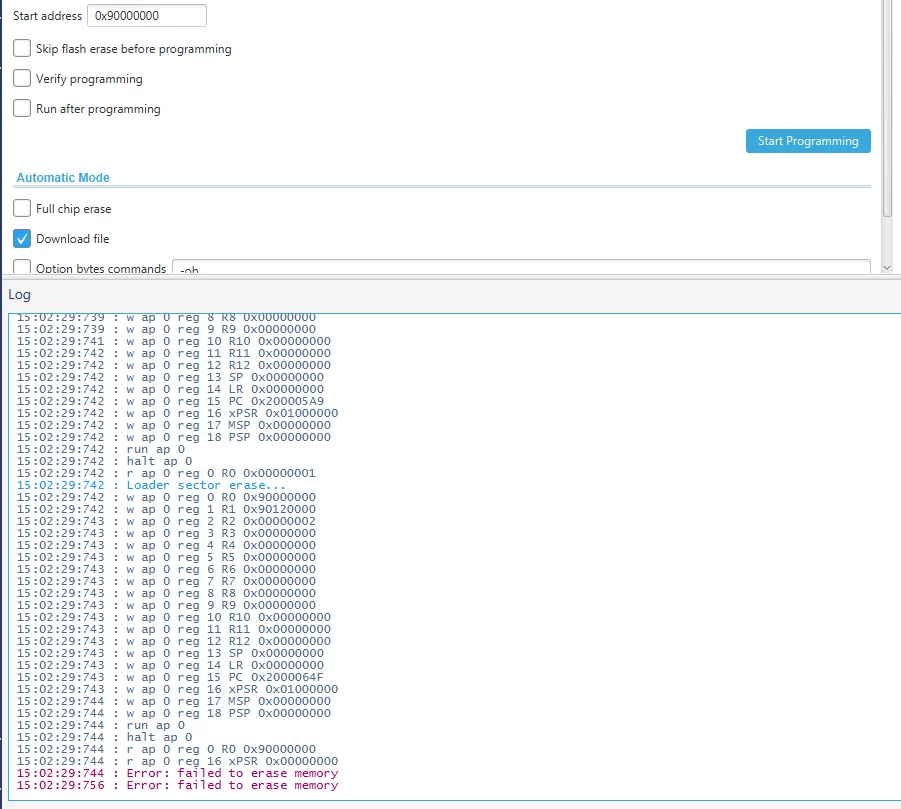Select the Automatic Mode section heading
Screen dimensions: 901x809
[63, 178]
